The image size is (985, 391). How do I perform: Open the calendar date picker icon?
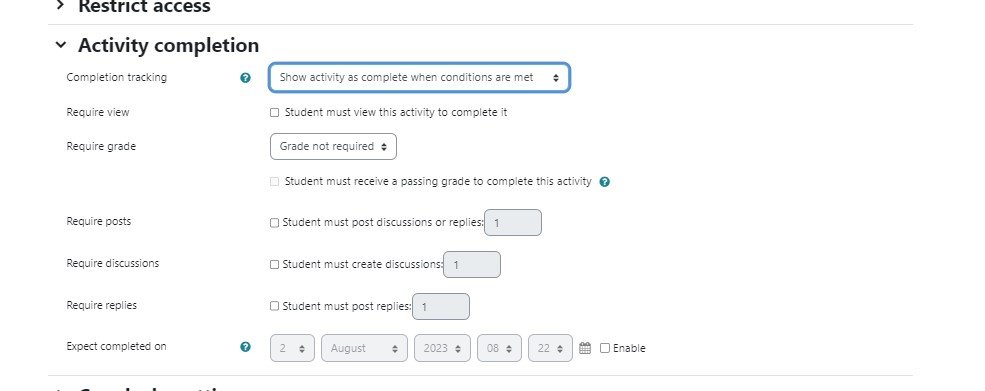pyautogui.click(x=585, y=348)
